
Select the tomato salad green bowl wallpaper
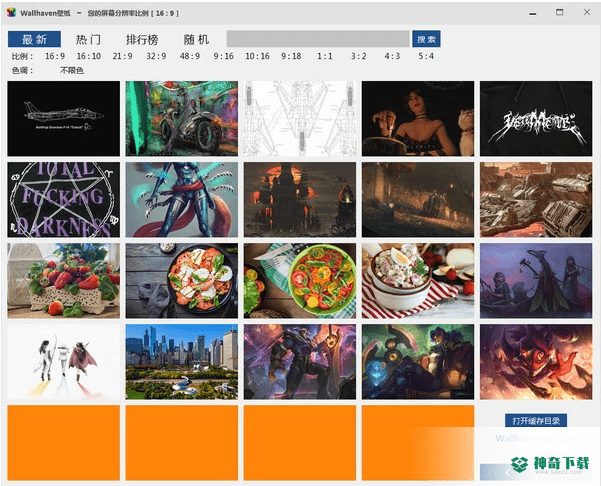pos(300,281)
